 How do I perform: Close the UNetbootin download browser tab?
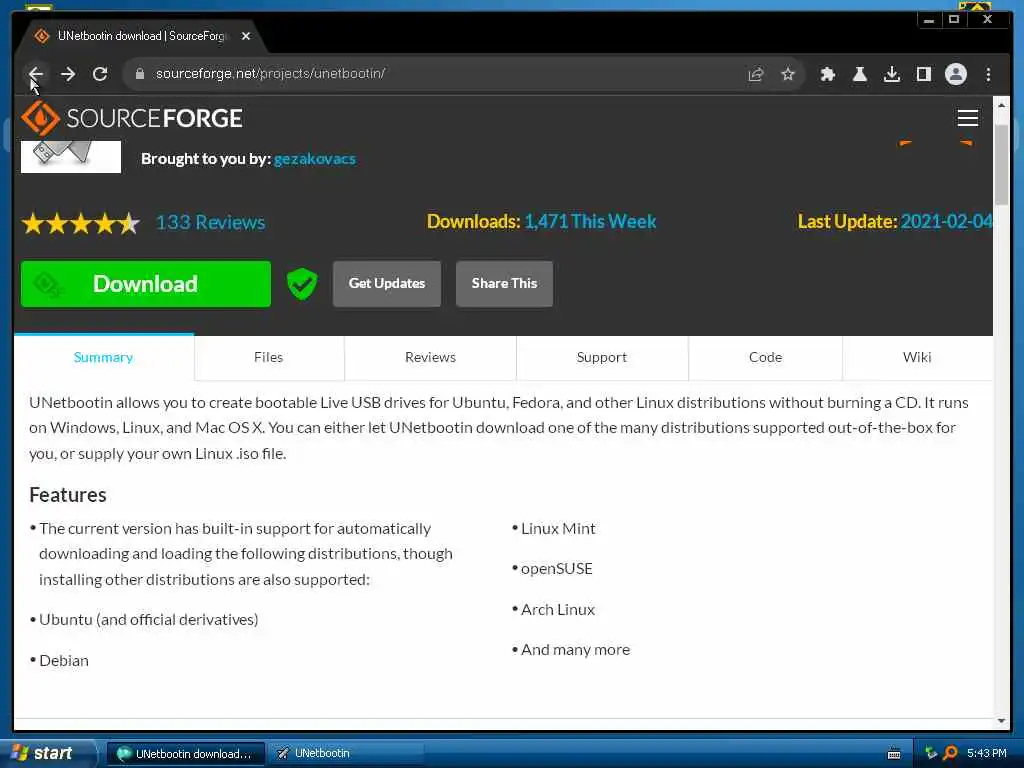(246, 36)
